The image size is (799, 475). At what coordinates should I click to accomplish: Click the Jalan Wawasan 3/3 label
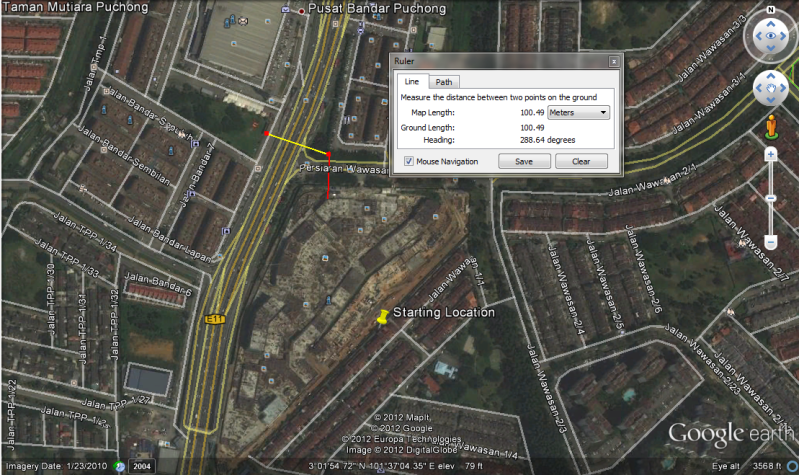tap(712, 48)
